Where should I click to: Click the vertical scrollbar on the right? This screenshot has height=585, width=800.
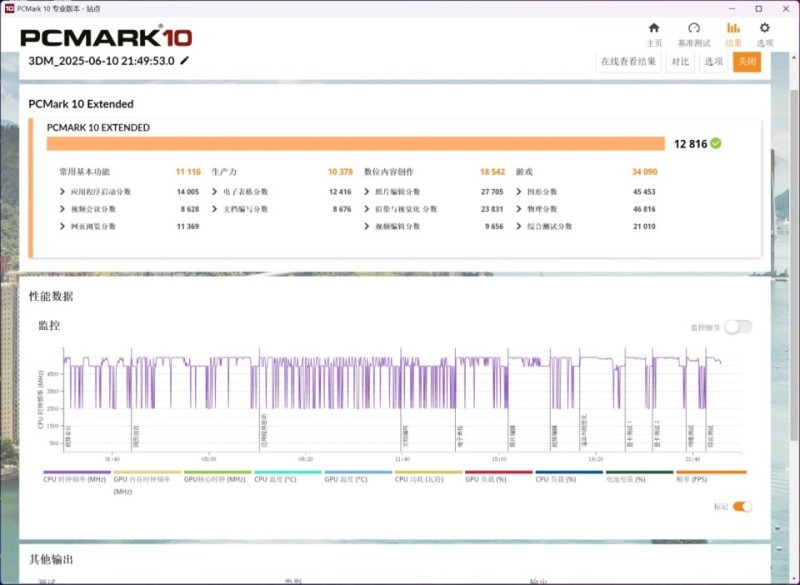coord(794,300)
